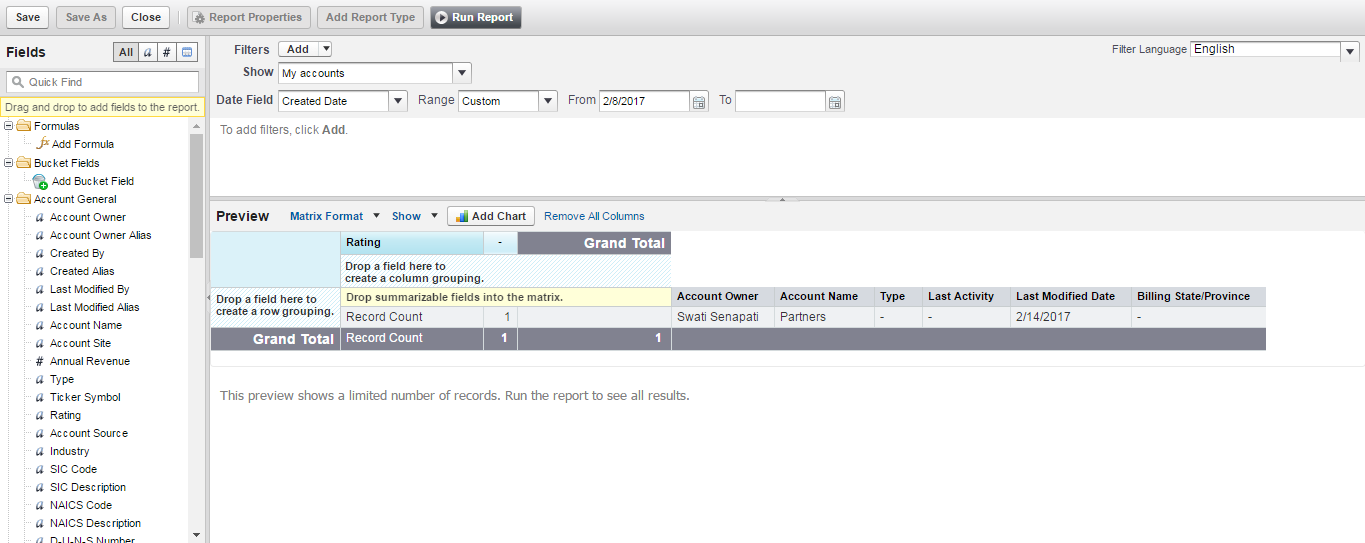Click the row grouping drop zone

tap(274, 306)
